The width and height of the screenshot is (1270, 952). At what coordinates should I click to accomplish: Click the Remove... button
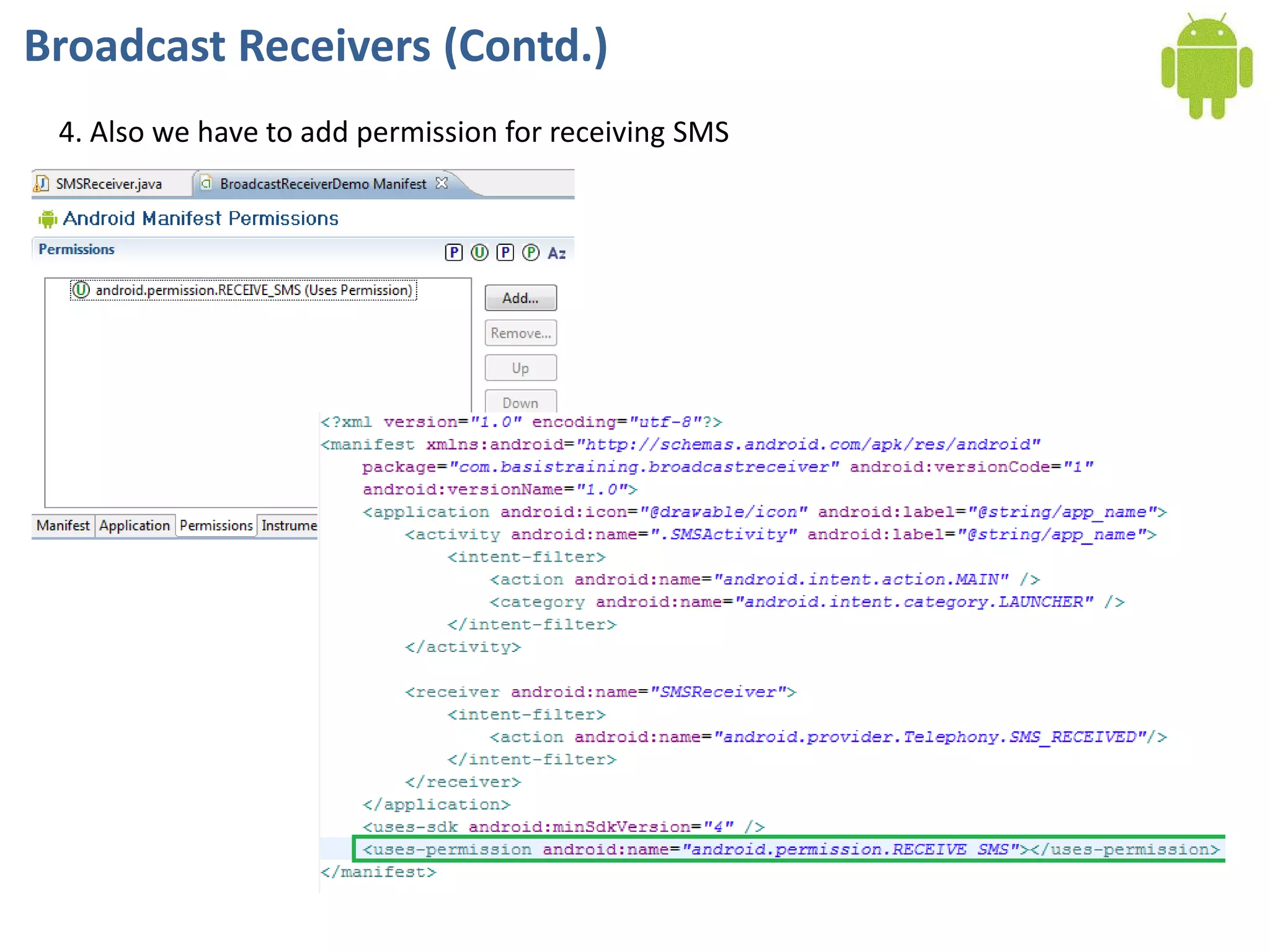click(520, 333)
